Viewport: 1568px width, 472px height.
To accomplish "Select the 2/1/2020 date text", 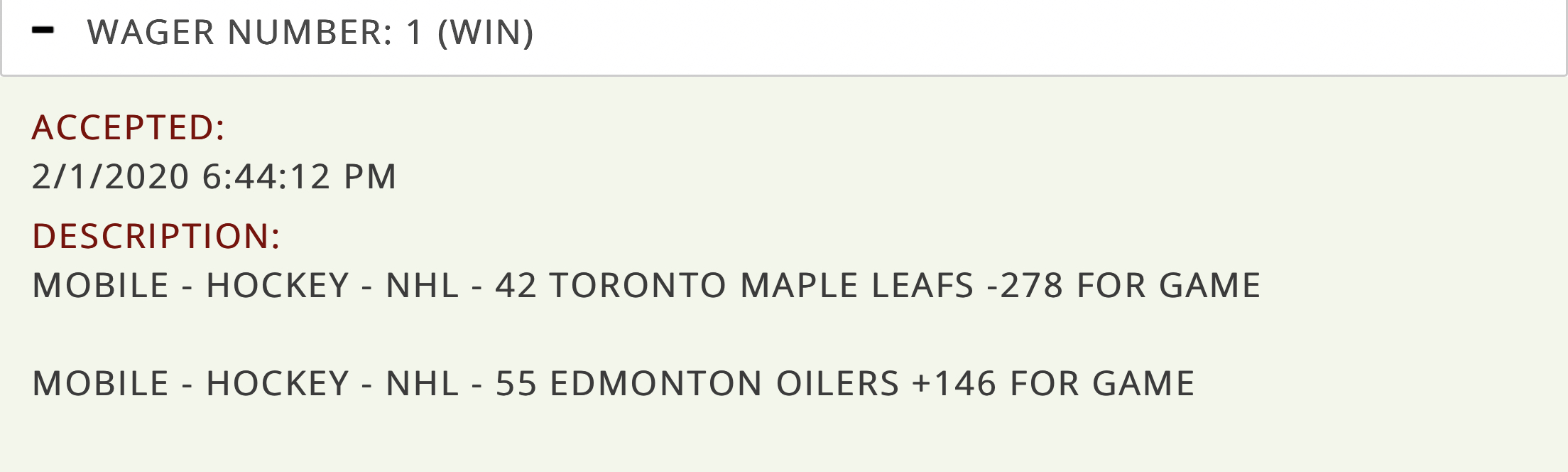I will (x=111, y=176).
